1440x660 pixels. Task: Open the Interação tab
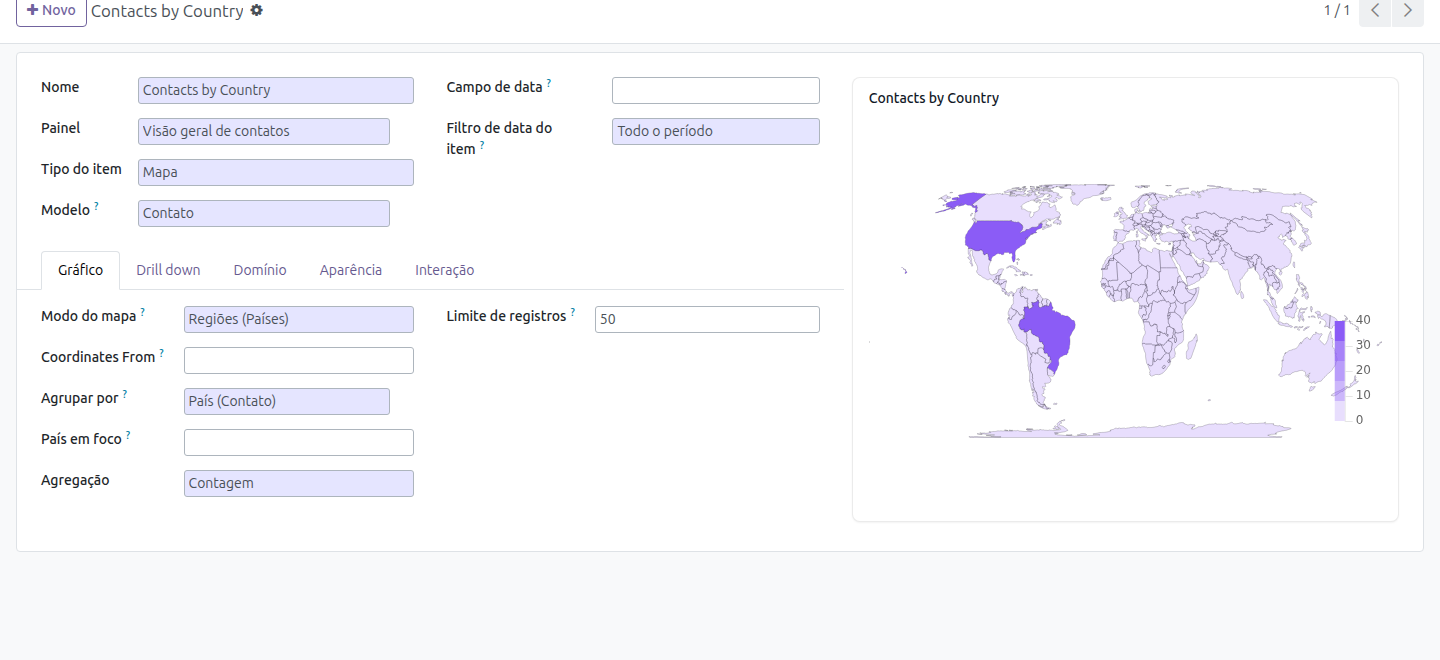pos(444,270)
